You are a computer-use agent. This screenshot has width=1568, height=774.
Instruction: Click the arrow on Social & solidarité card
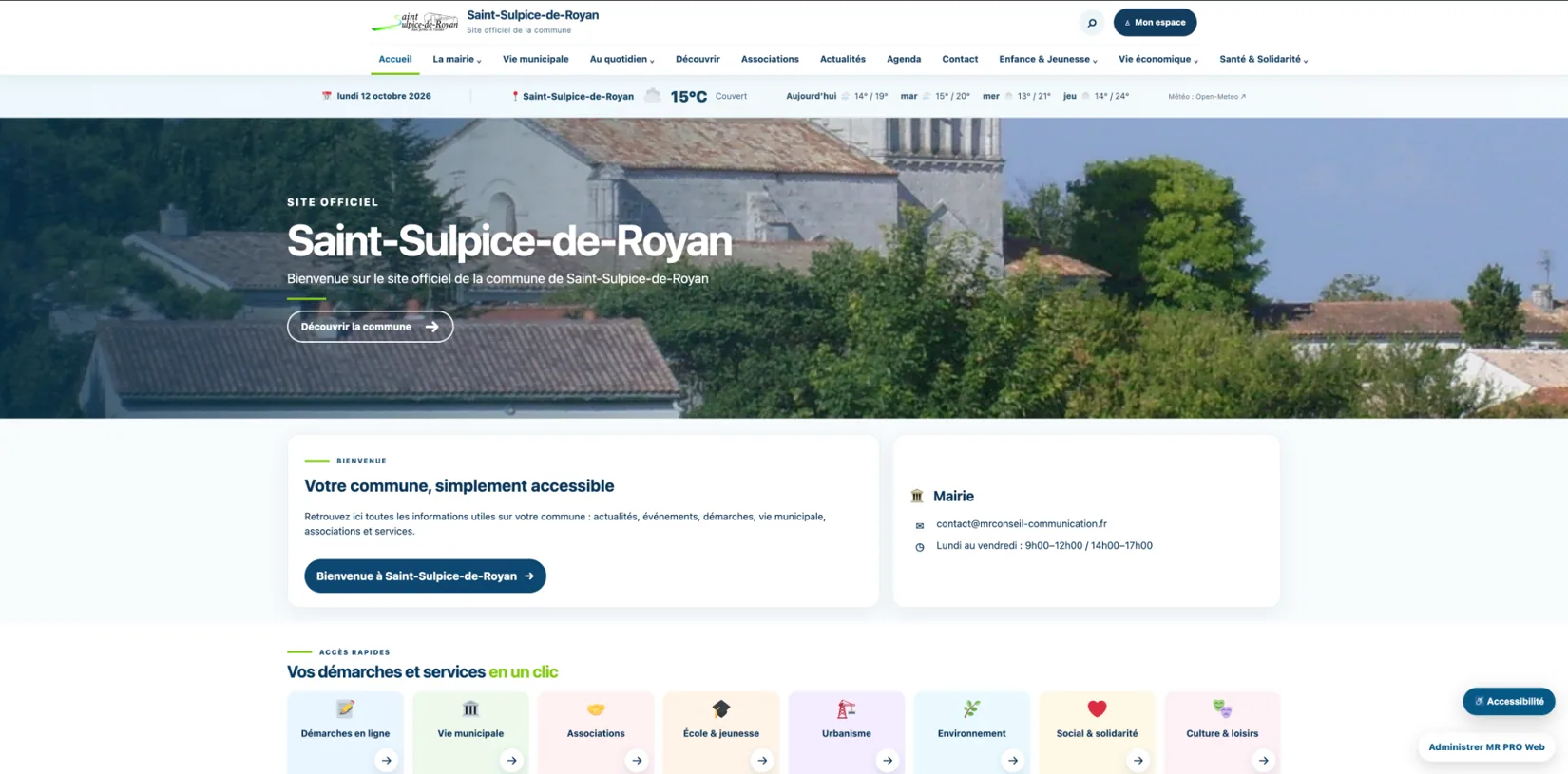point(1138,760)
